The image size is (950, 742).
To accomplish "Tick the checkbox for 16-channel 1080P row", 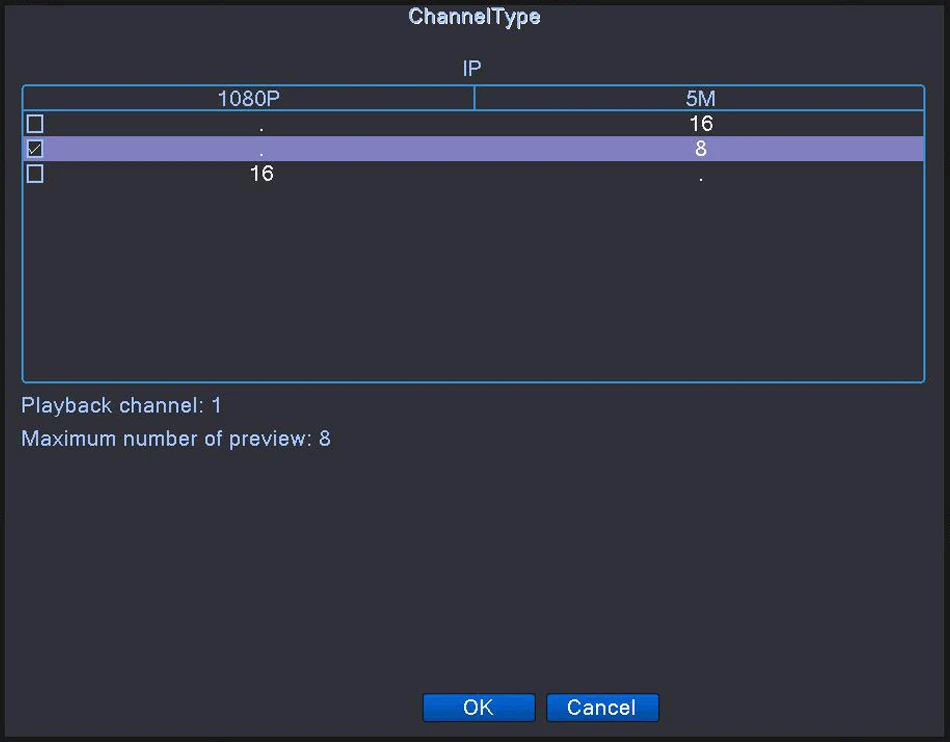I will tap(35, 174).
